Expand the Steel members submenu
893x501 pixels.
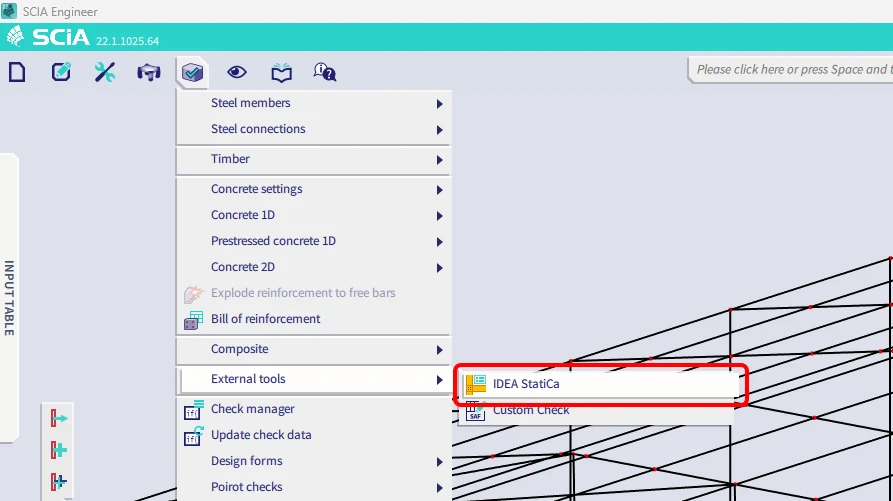313,103
